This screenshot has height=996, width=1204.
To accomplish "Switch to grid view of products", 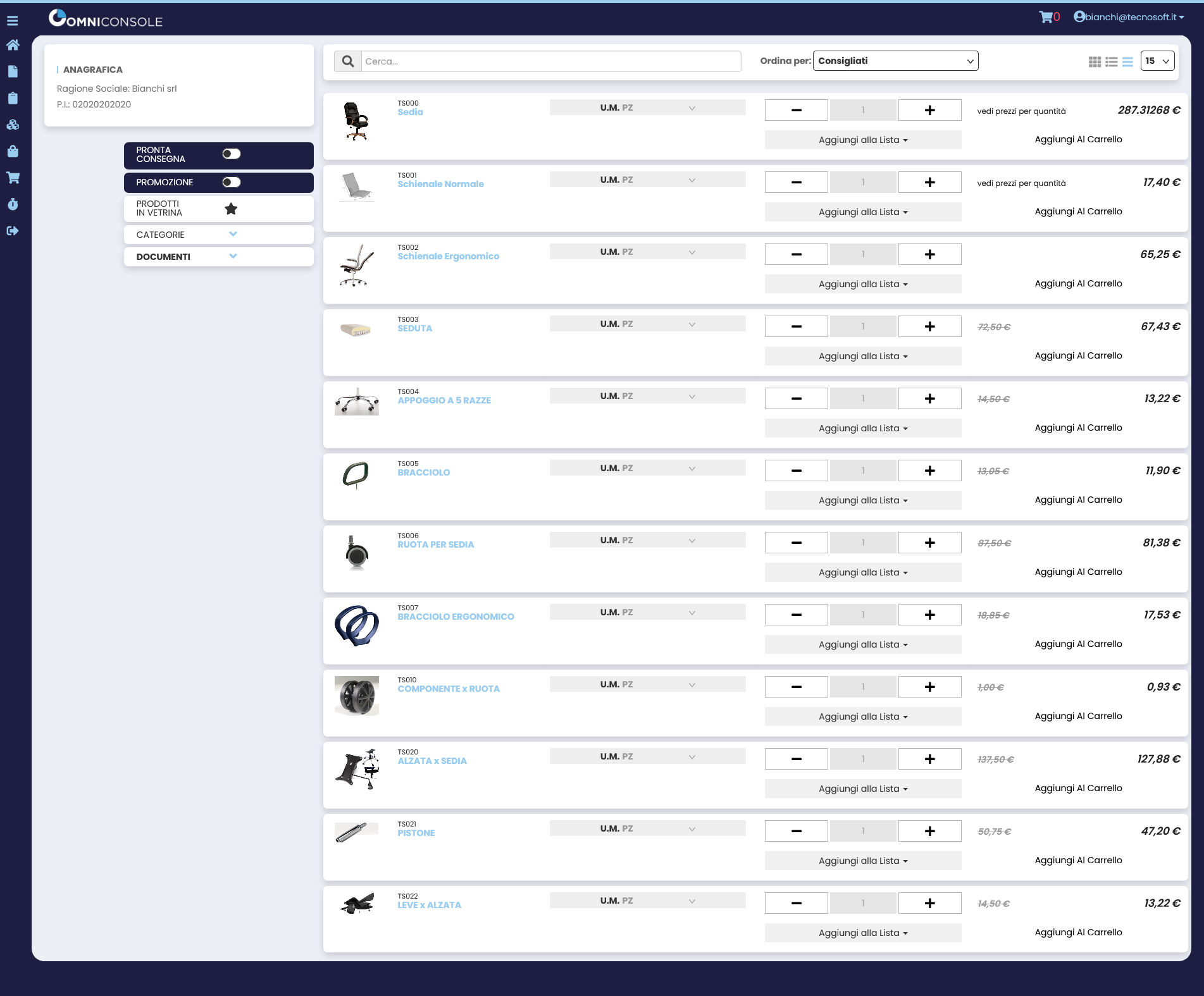I will coord(1095,61).
